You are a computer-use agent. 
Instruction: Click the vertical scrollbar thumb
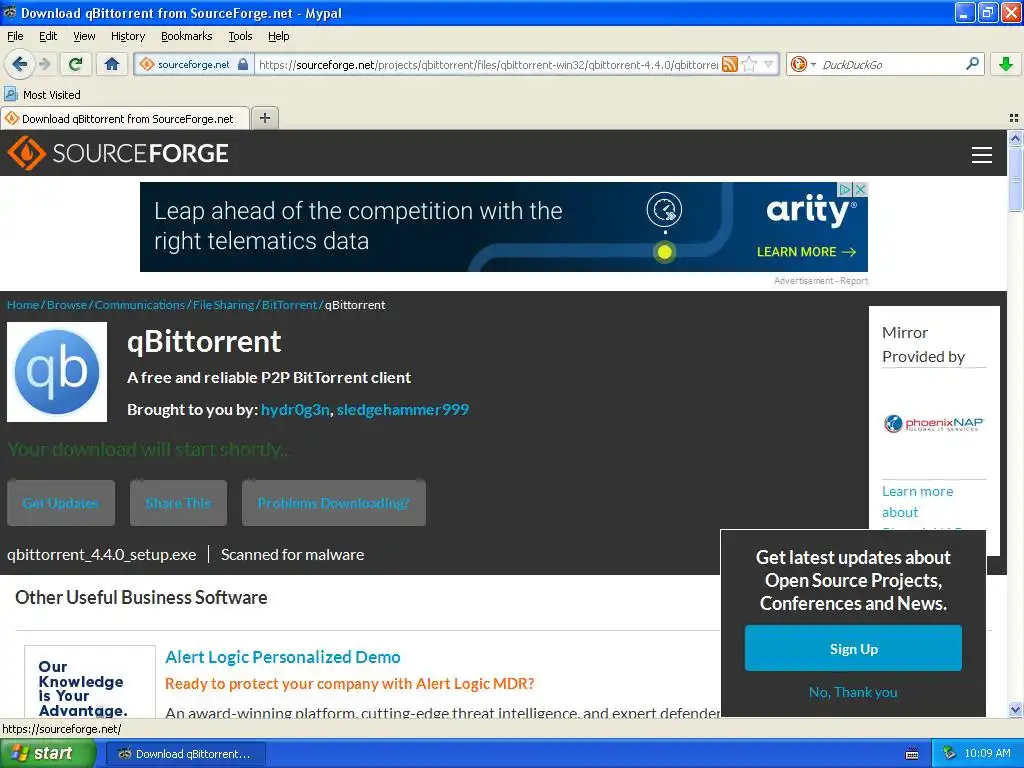[1015, 178]
